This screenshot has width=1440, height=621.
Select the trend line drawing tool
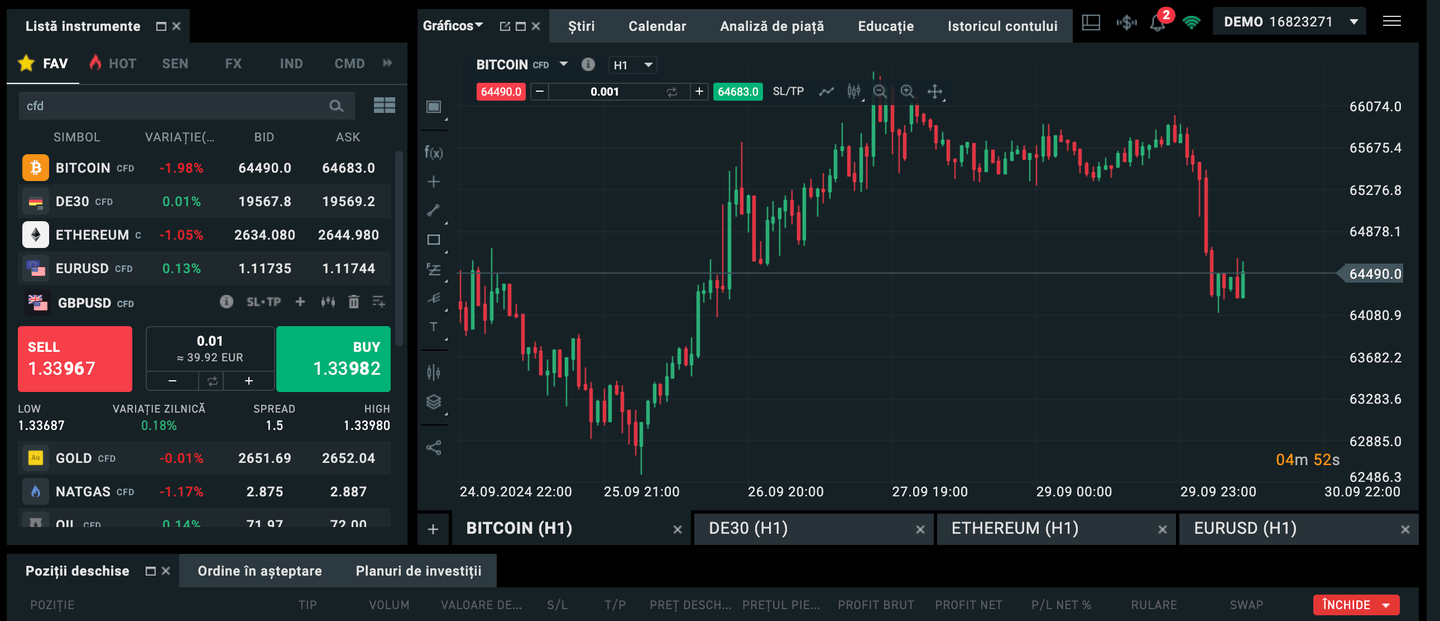tap(433, 210)
